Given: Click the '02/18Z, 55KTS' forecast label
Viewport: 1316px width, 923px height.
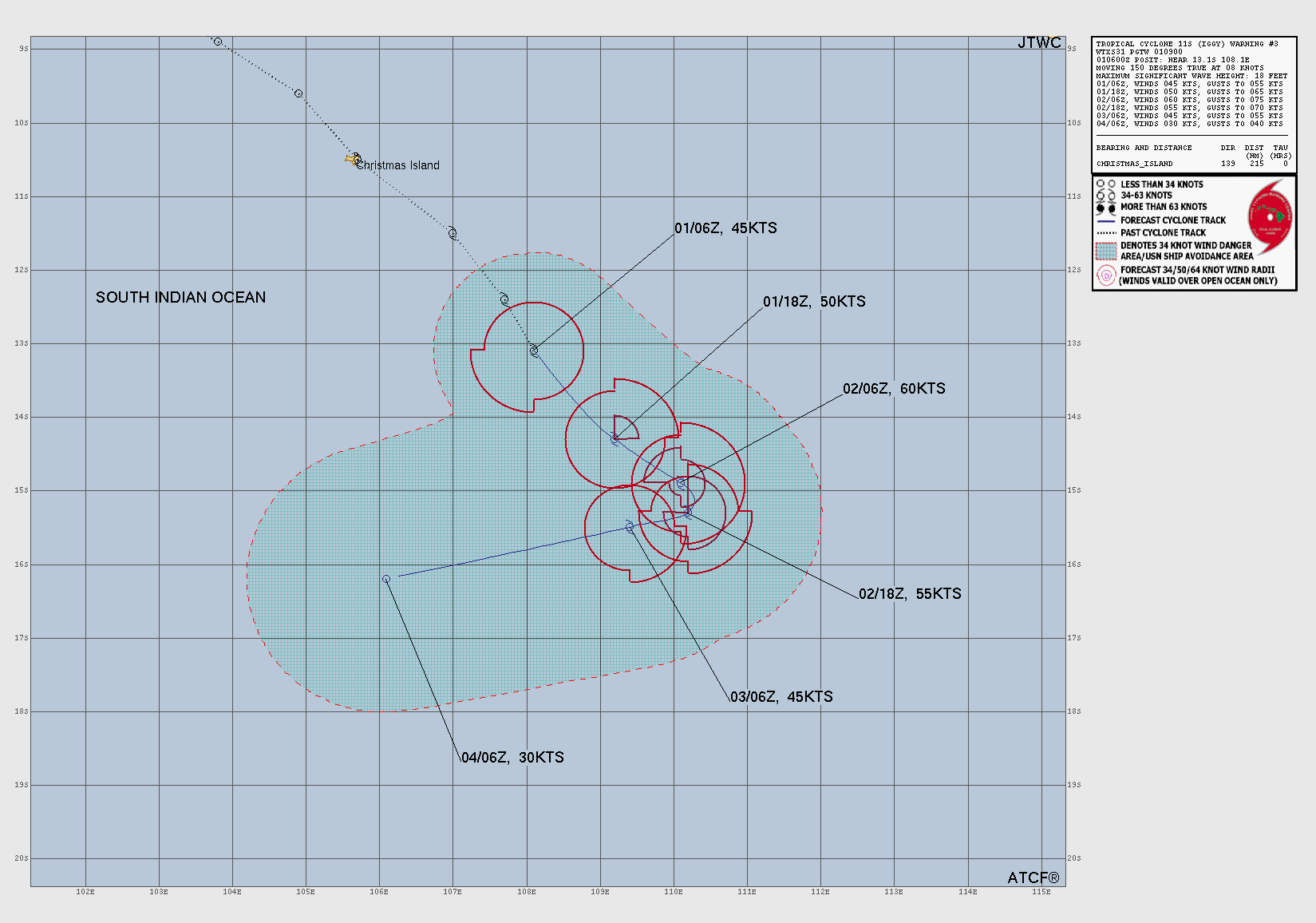Looking at the screenshot, I should click(x=910, y=594).
